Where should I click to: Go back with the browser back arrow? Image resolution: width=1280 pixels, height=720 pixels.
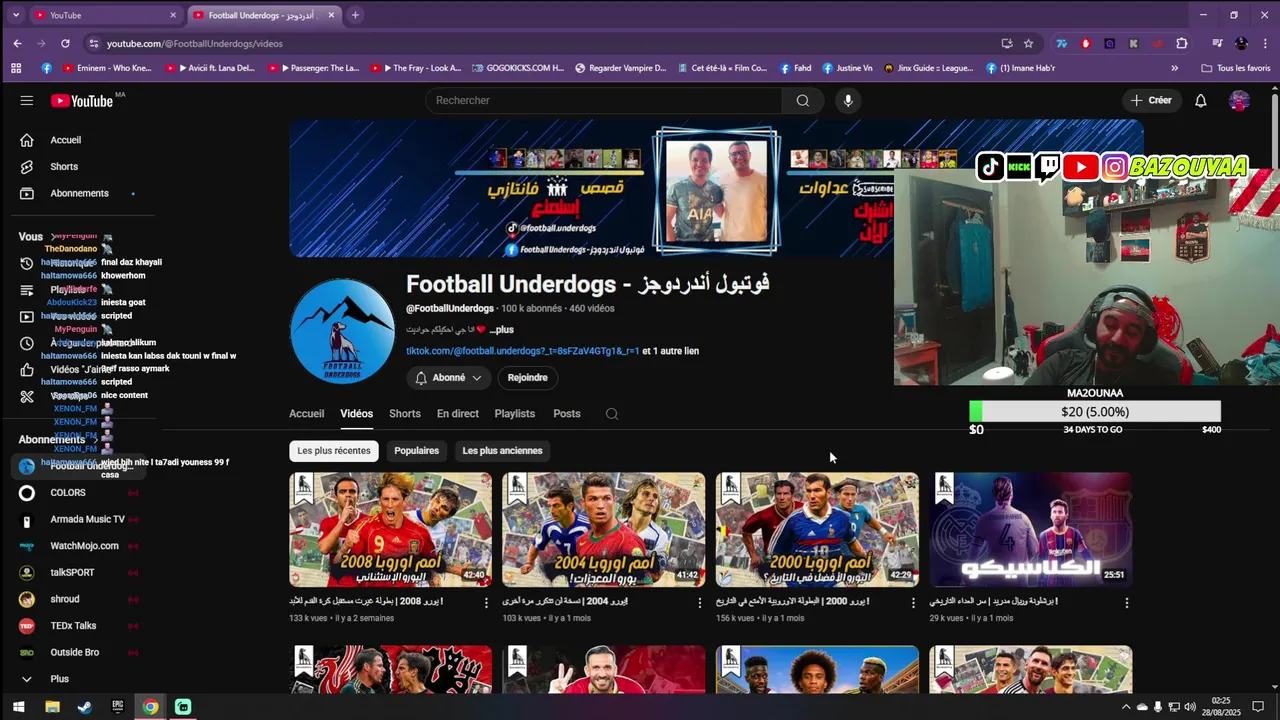[x=17, y=43]
